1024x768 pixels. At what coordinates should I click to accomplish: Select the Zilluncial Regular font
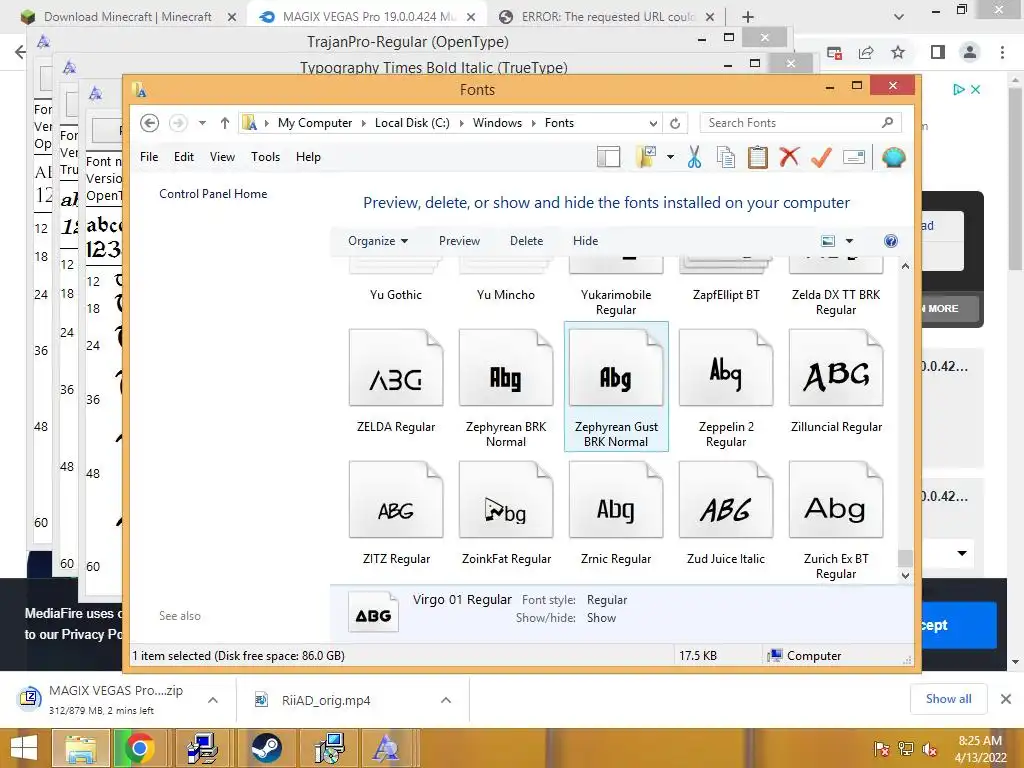coord(836,387)
